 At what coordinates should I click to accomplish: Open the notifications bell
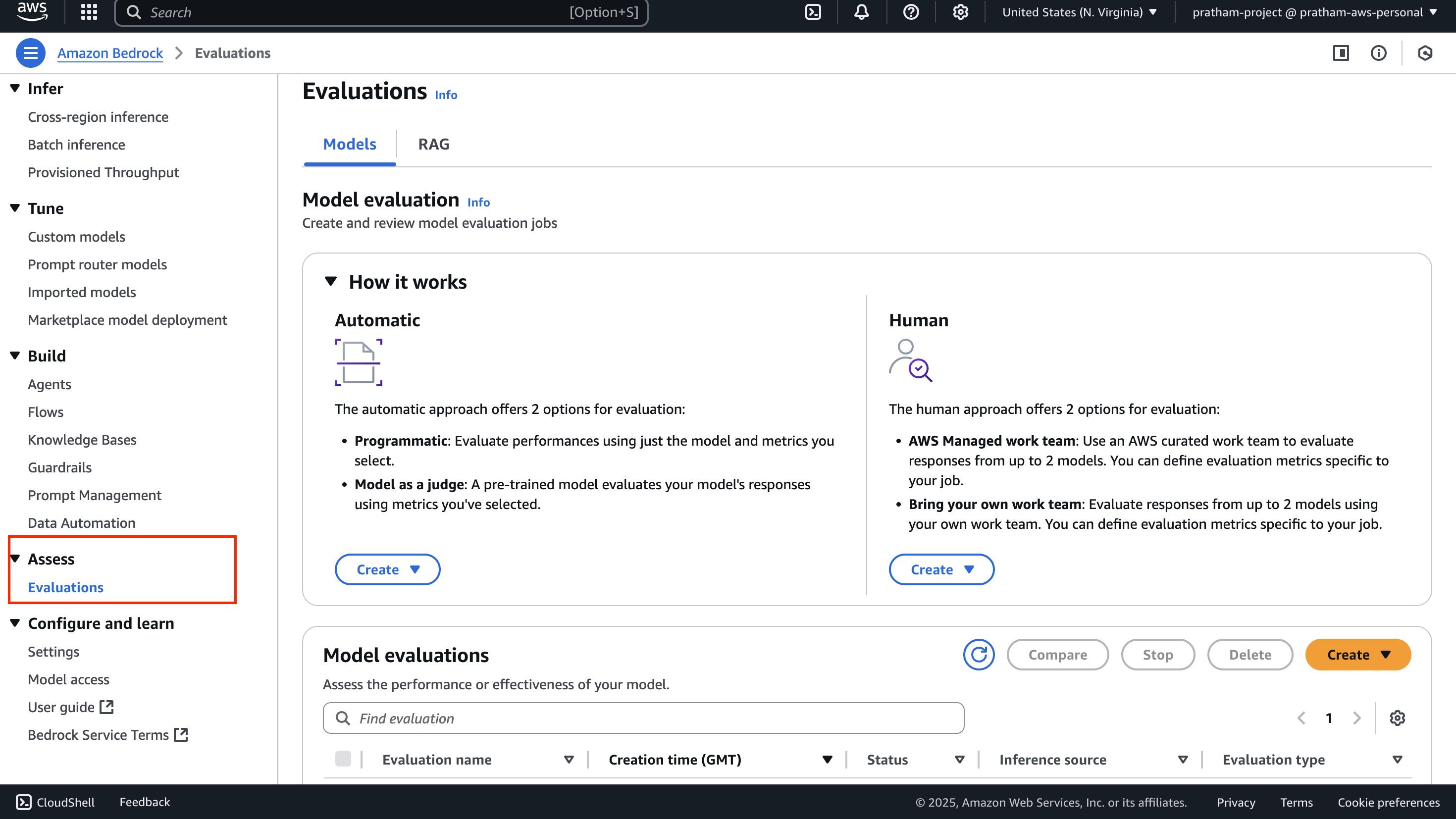click(x=861, y=12)
